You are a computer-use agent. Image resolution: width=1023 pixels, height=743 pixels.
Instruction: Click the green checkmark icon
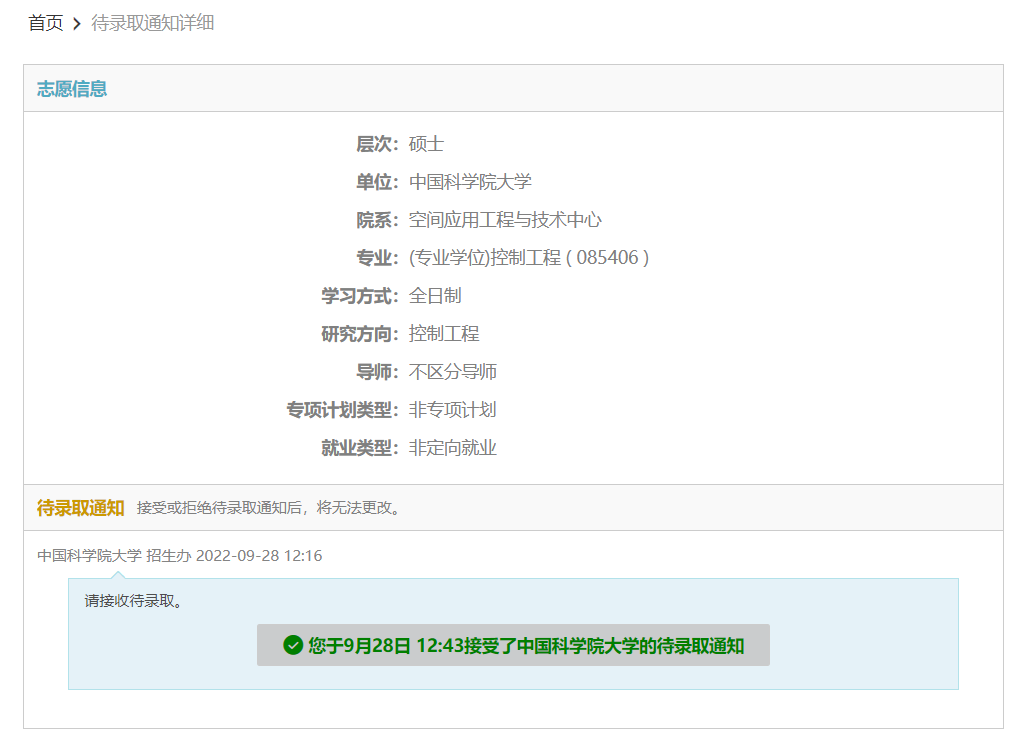coord(293,645)
